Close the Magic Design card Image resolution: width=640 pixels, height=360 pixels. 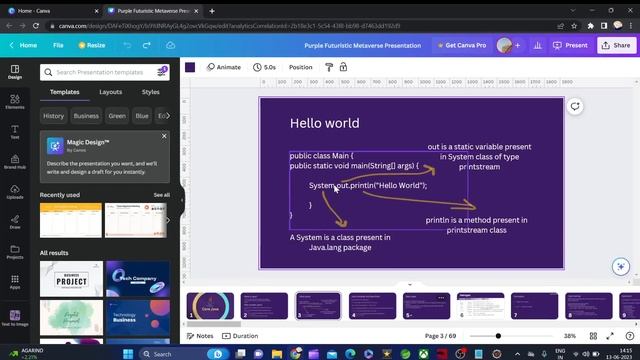(164, 136)
